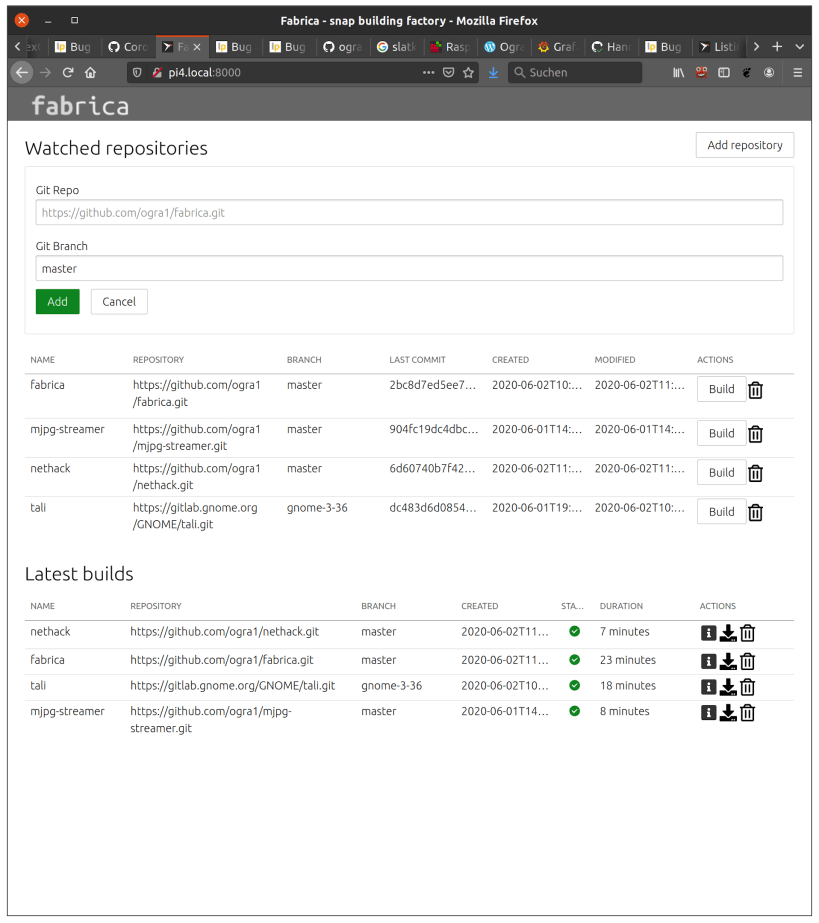Click the Suchen search box
The height and width of the screenshot is (923, 819).
pos(575,72)
